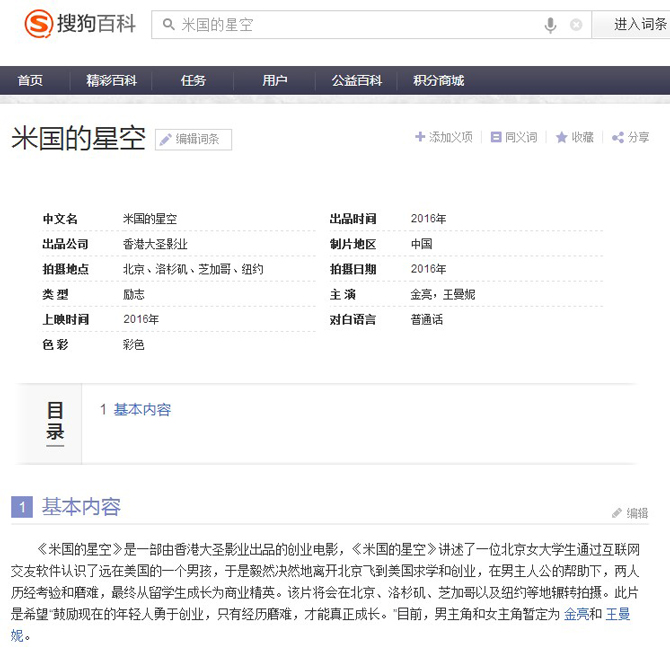Jump to 基本内容 in table of contents
Image resolution: width=670 pixels, height=661 pixels.
tap(142, 410)
